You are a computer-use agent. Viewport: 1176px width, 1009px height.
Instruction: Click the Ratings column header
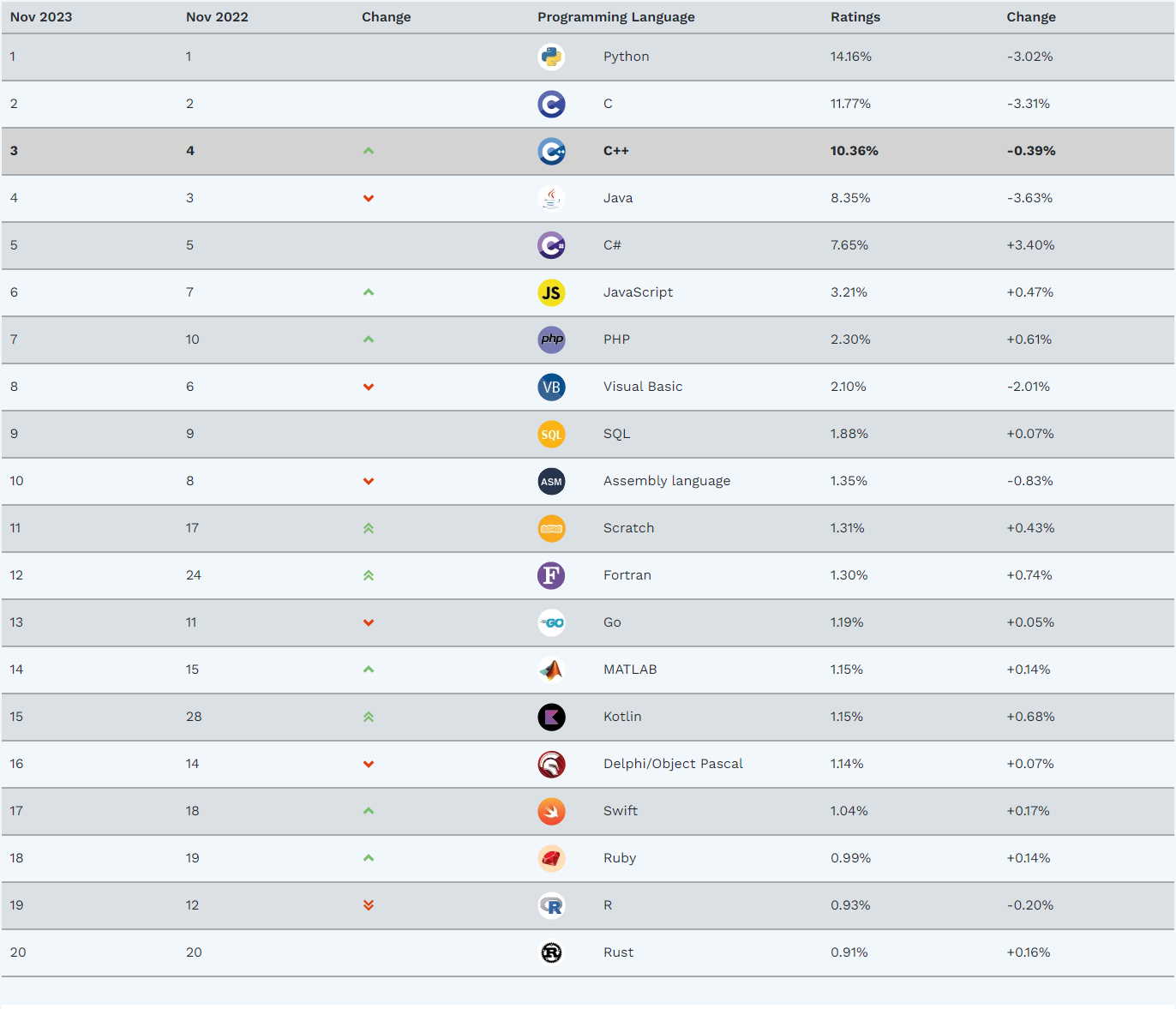coord(855,17)
